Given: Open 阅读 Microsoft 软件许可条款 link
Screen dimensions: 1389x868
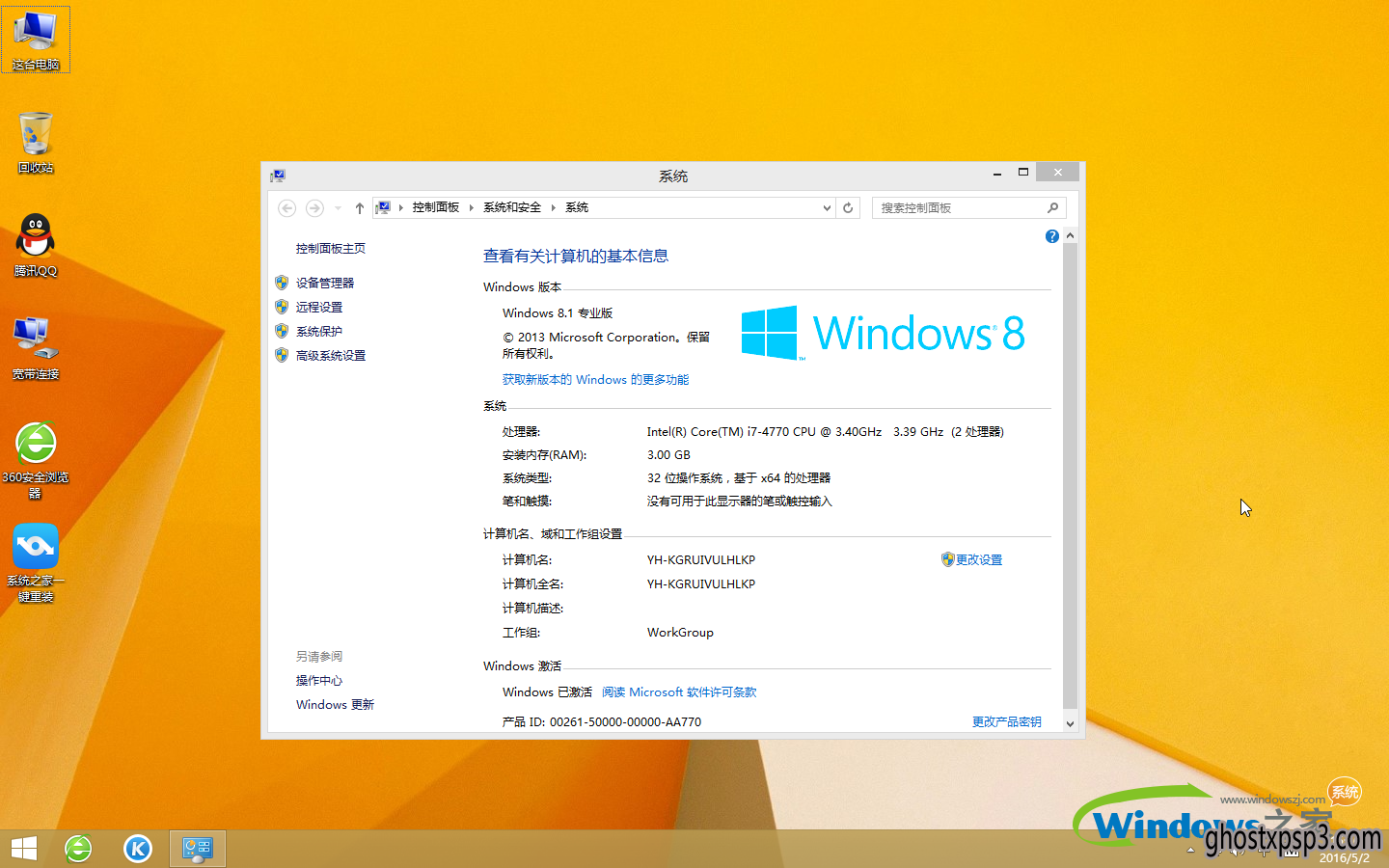Looking at the screenshot, I should coord(679,692).
